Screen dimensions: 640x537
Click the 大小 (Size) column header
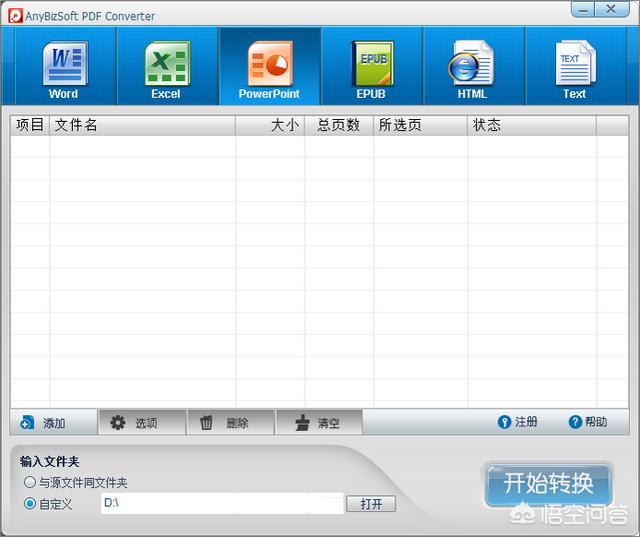(270, 125)
